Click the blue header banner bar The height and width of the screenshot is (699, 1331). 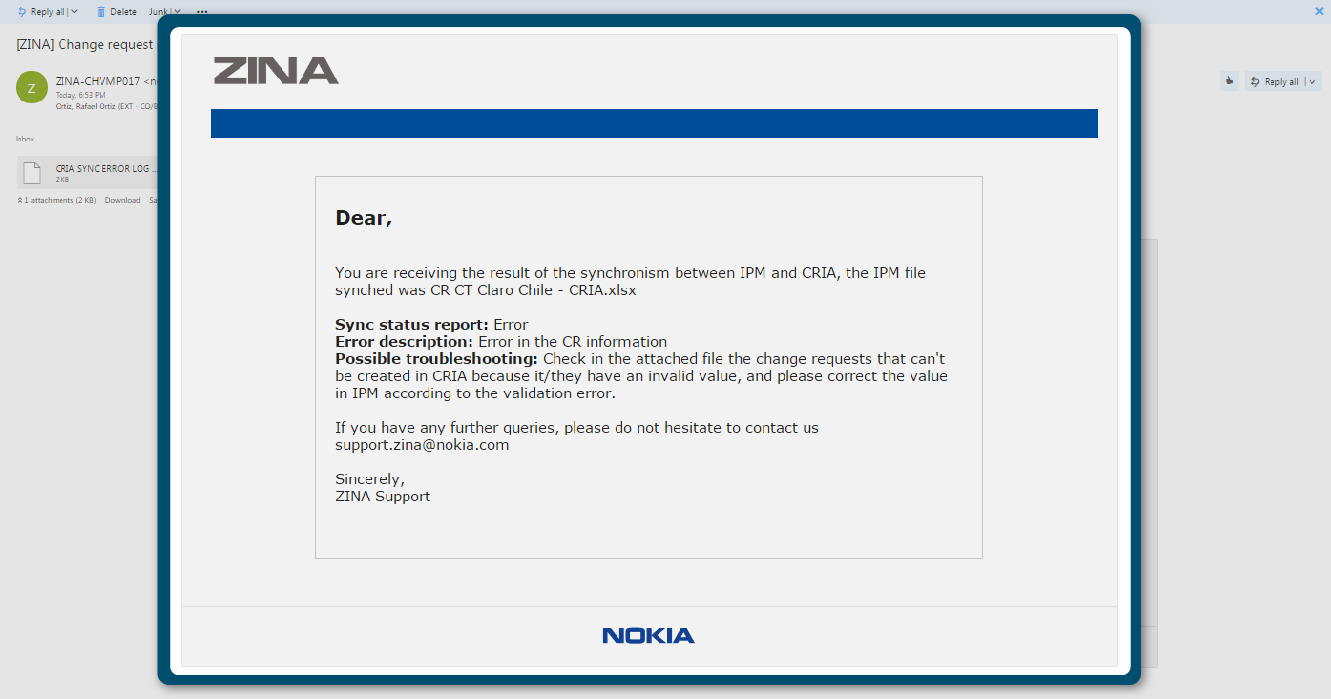pyautogui.click(x=654, y=123)
